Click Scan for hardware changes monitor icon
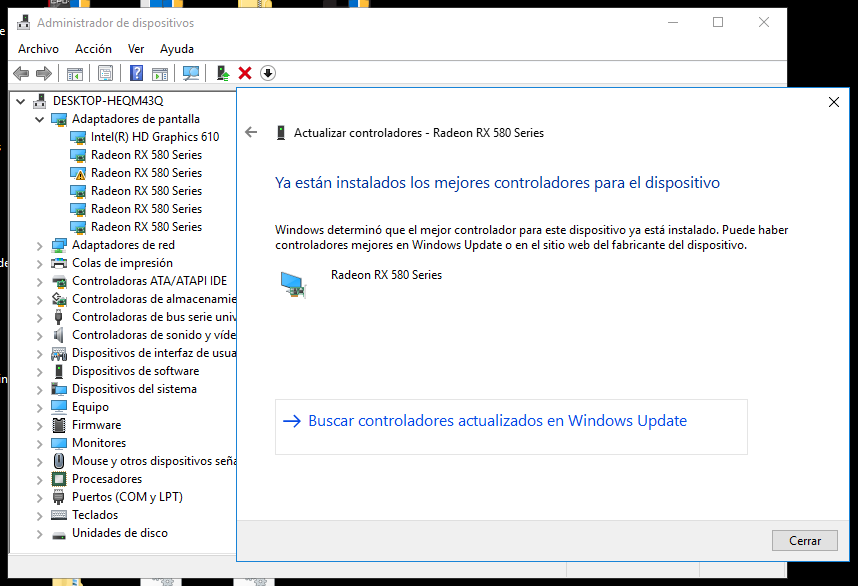The width and height of the screenshot is (858, 586). click(x=191, y=73)
